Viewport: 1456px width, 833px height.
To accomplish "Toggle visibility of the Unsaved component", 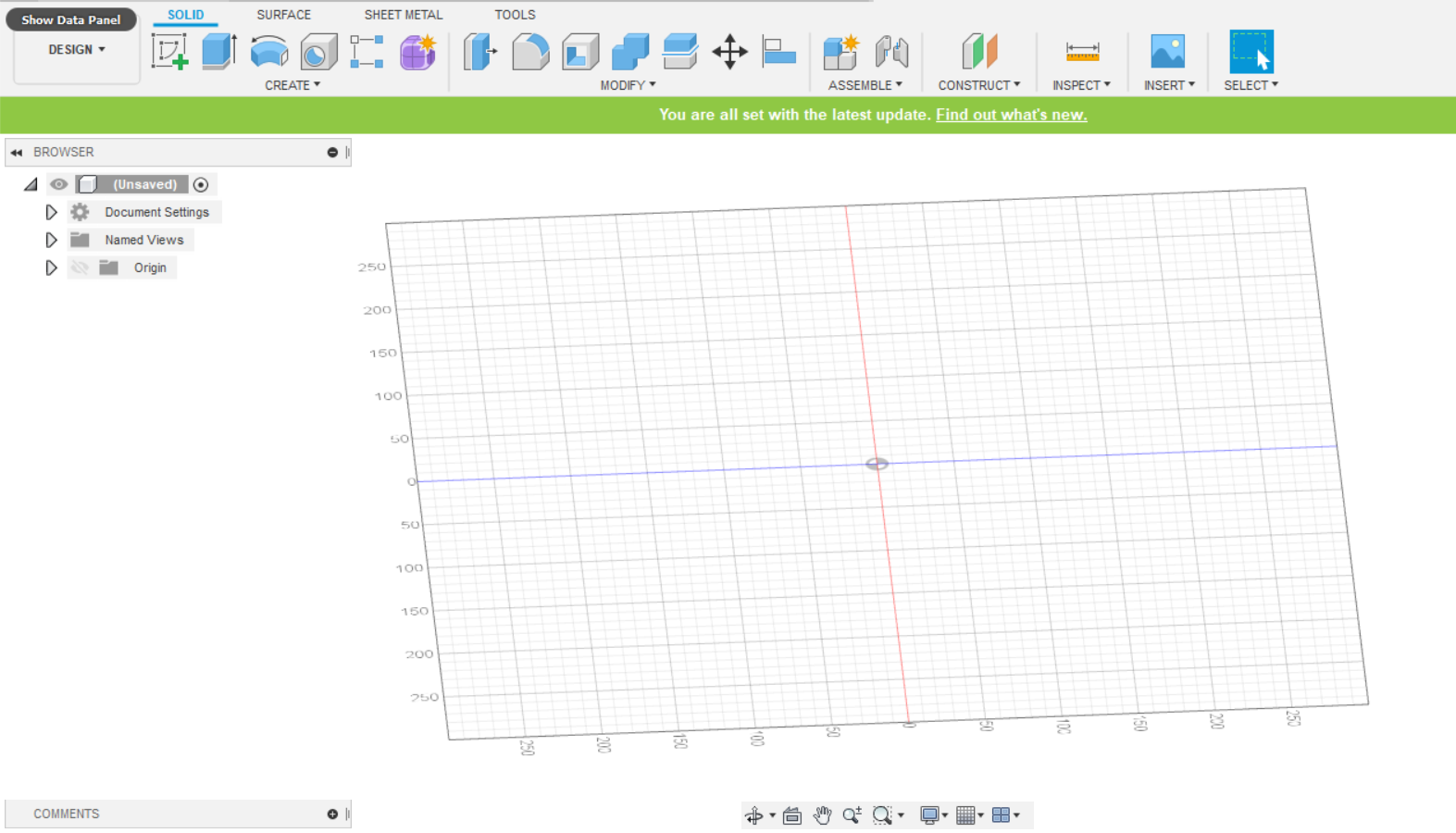I will tap(59, 184).
